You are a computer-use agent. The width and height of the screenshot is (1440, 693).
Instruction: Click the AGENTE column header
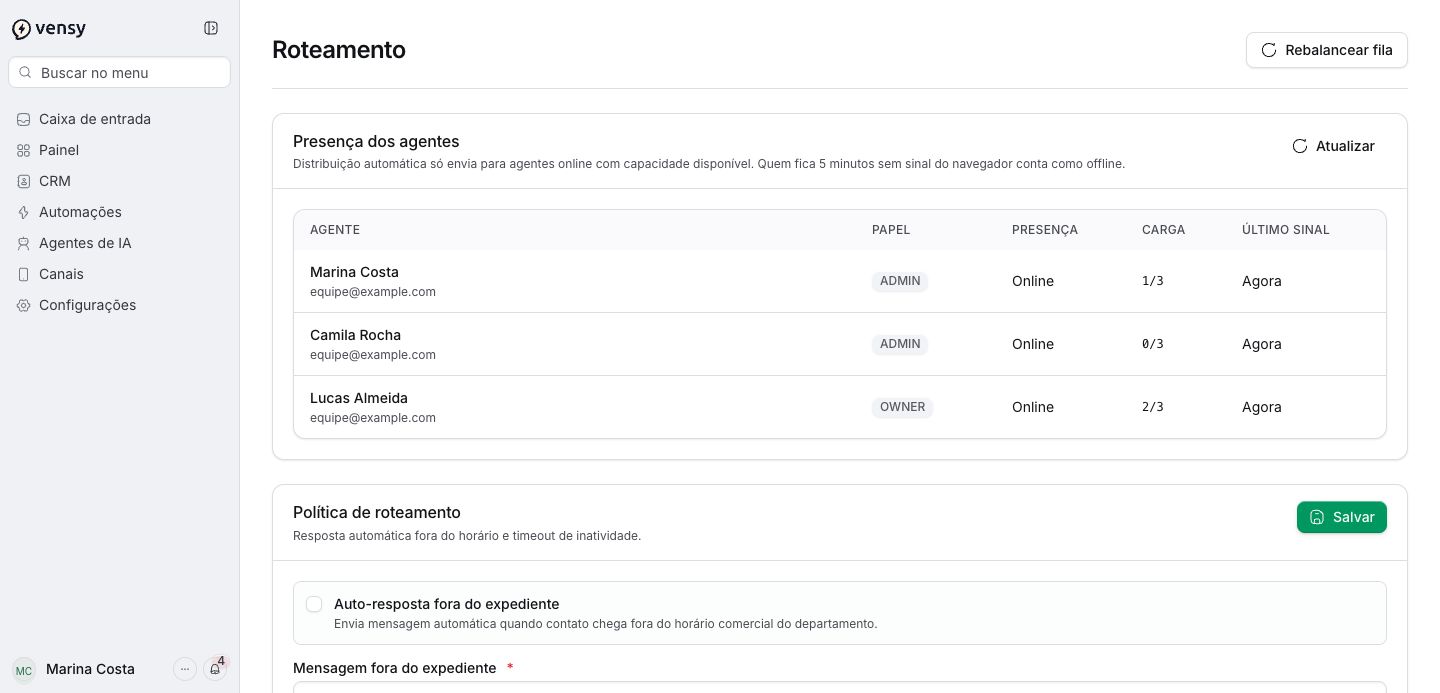tap(335, 229)
